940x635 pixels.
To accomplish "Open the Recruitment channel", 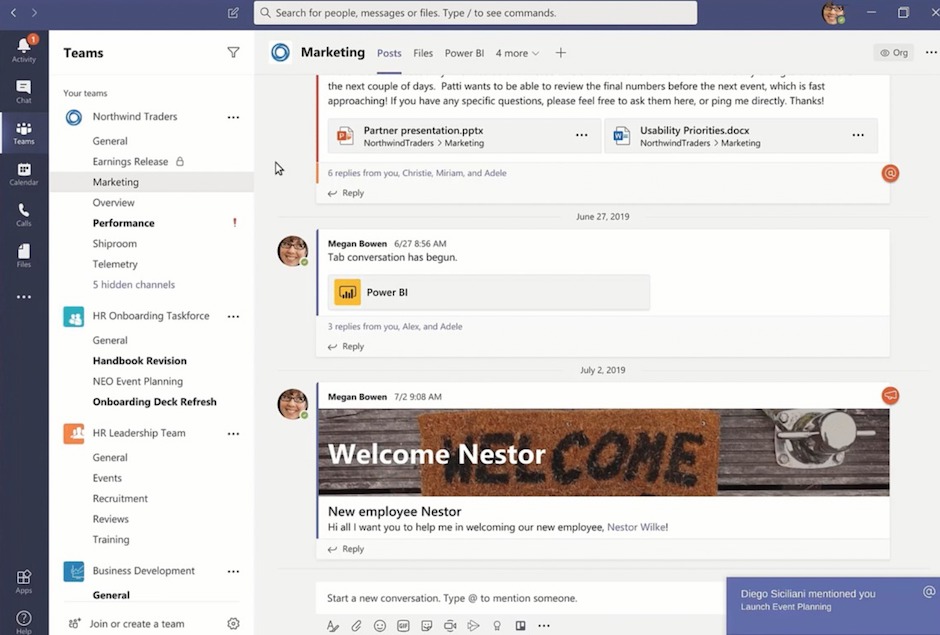I will pyautogui.click(x=120, y=498).
